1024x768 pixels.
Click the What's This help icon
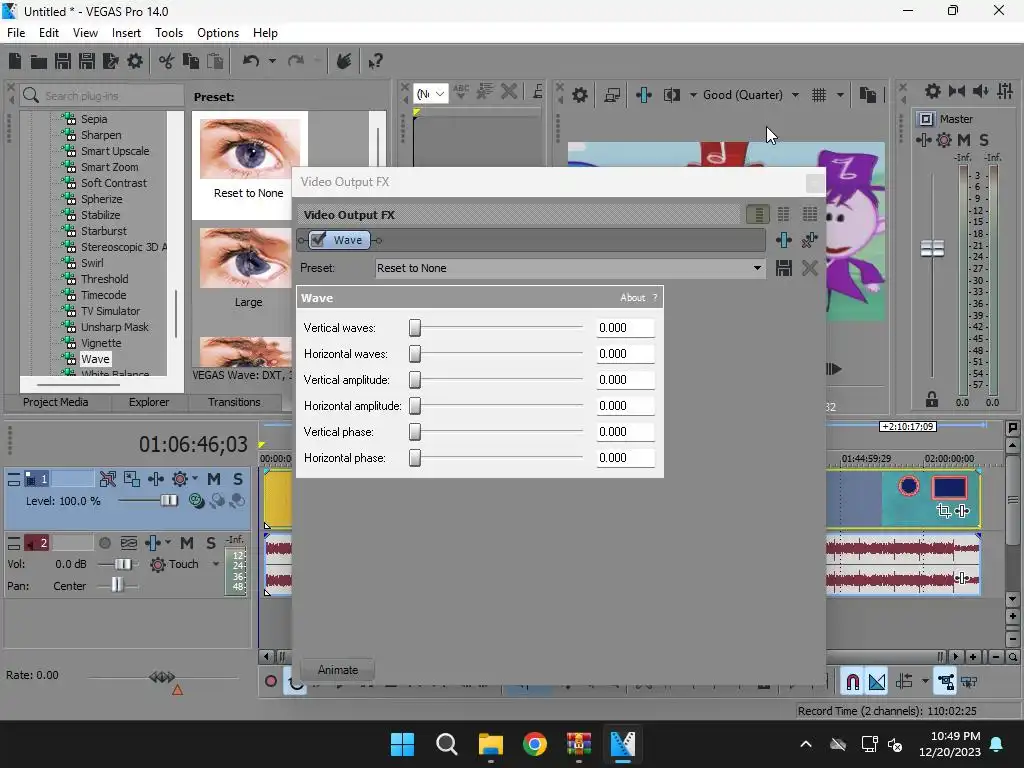tap(375, 61)
